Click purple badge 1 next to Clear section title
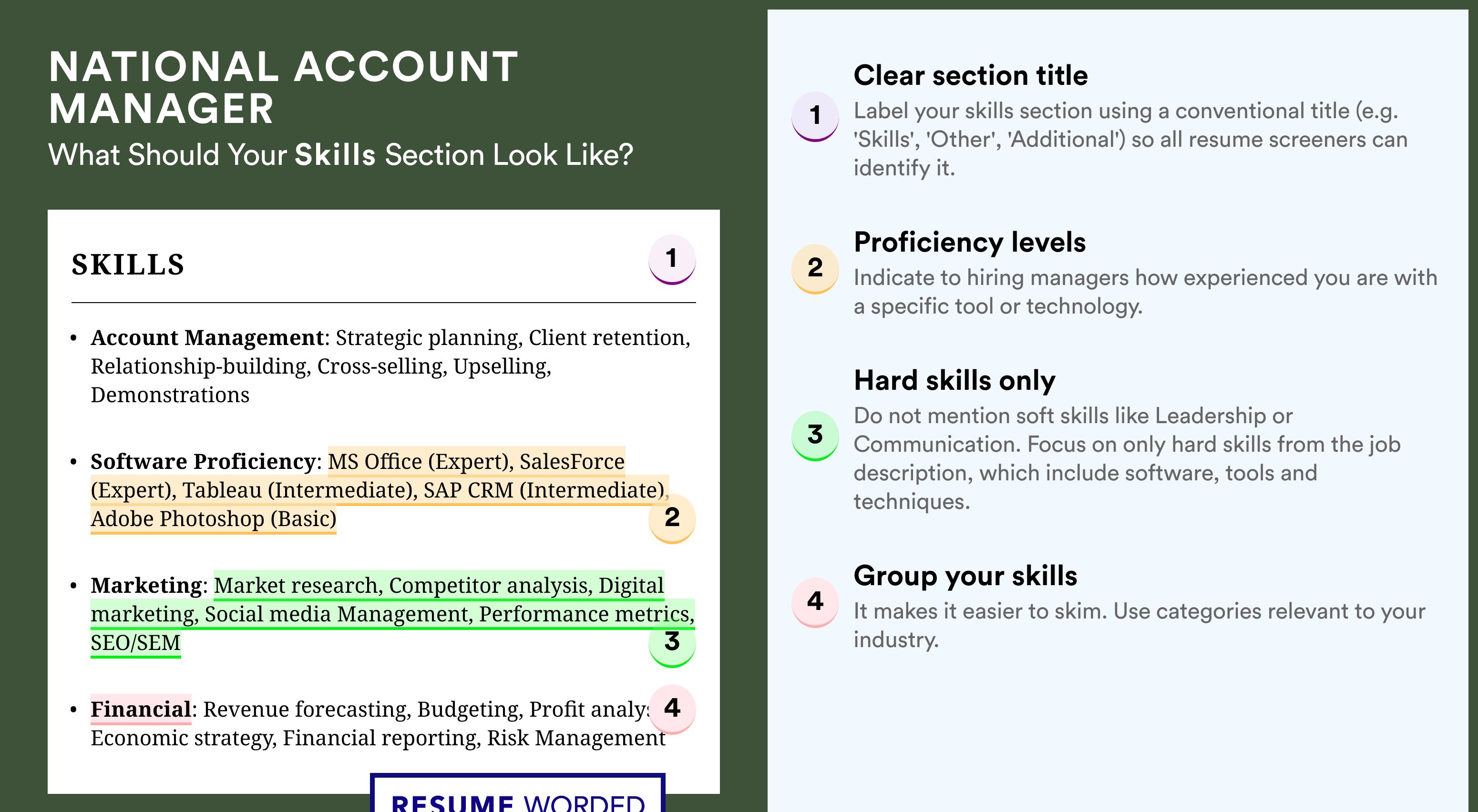 click(x=815, y=116)
